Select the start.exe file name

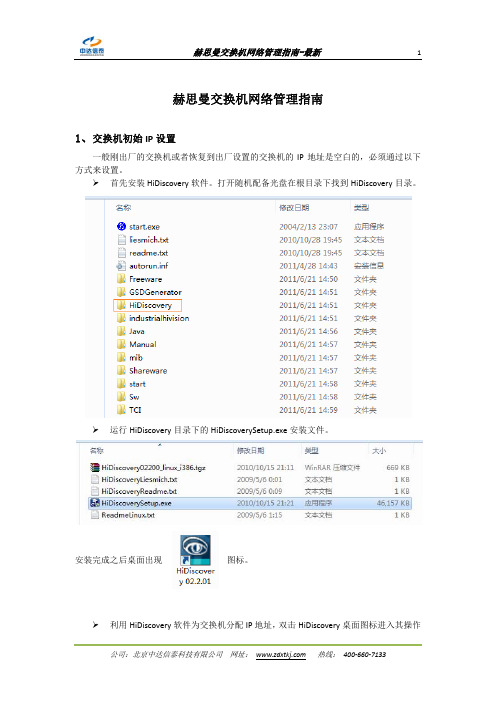pyautogui.click(x=144, y=227)
